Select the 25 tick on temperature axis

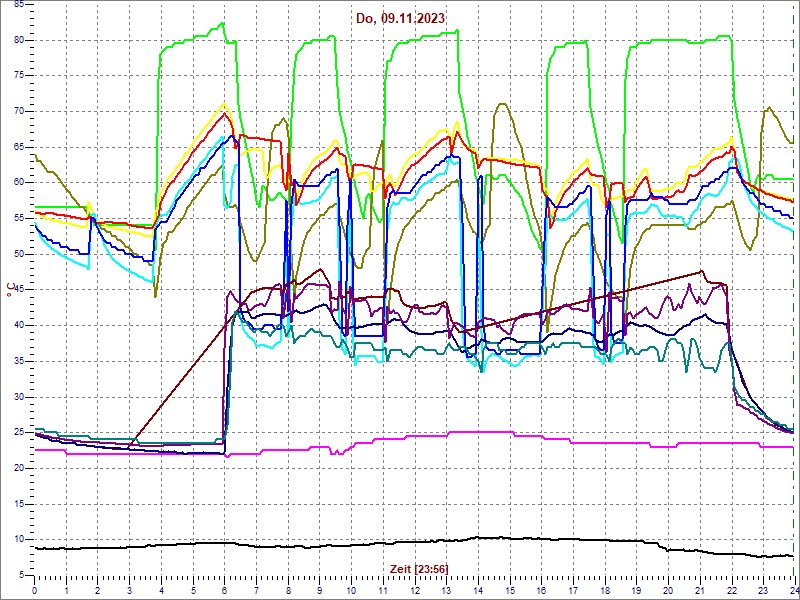pos(18,433)
